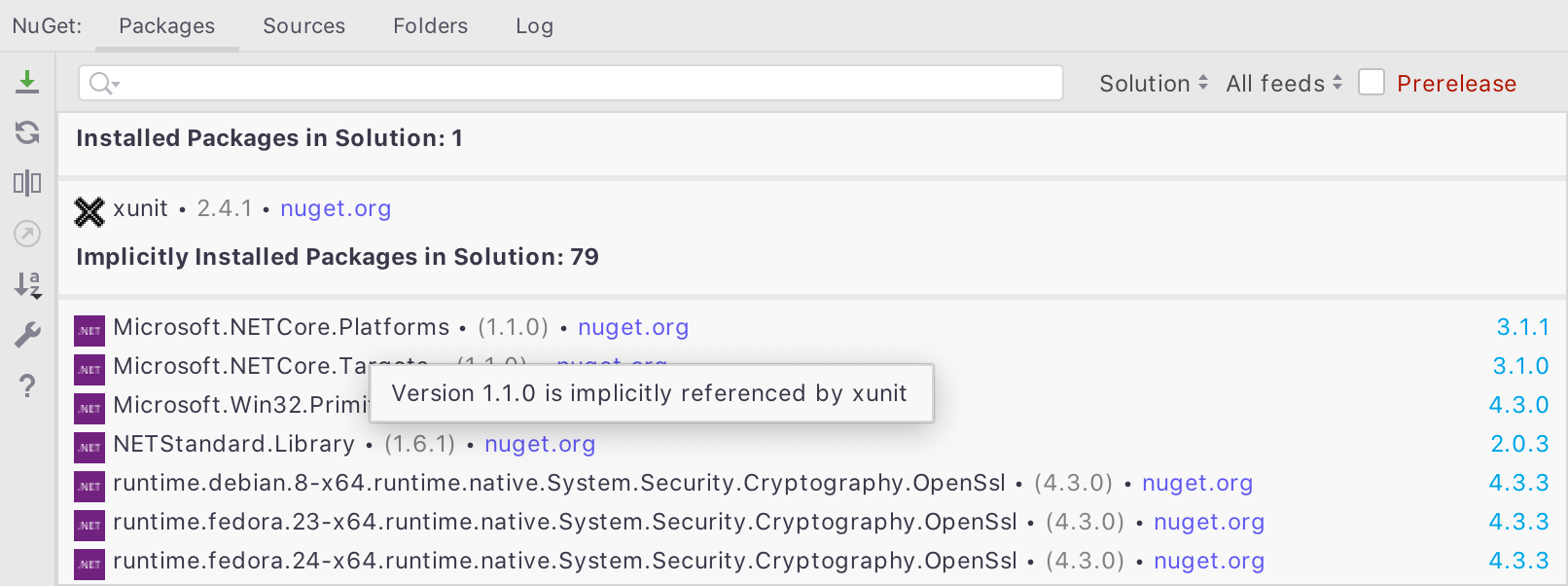
Task: Open nuget.org link for runtime.fedora.24-x64 package
Action: 1209,561
